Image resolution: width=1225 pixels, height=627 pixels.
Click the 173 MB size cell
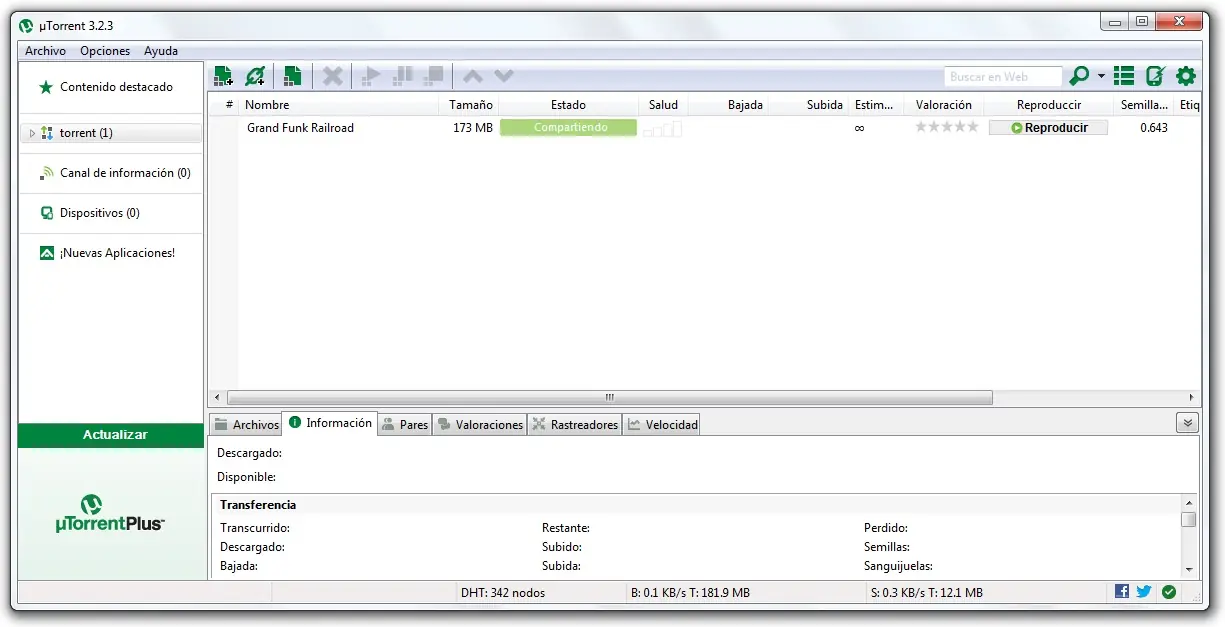(x=473, y=128)
